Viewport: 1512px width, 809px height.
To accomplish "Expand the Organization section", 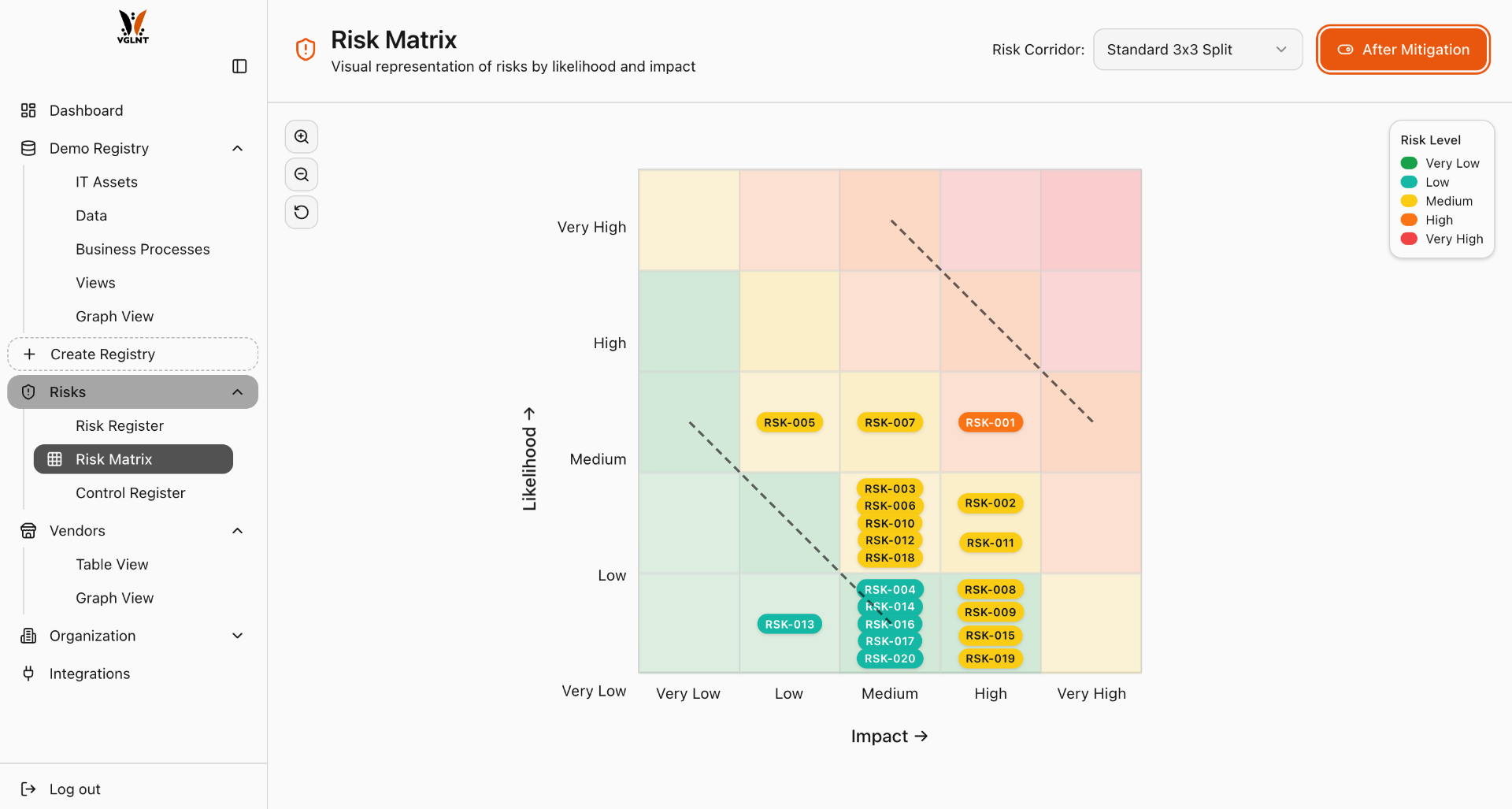I will click(x=237, y=636).
